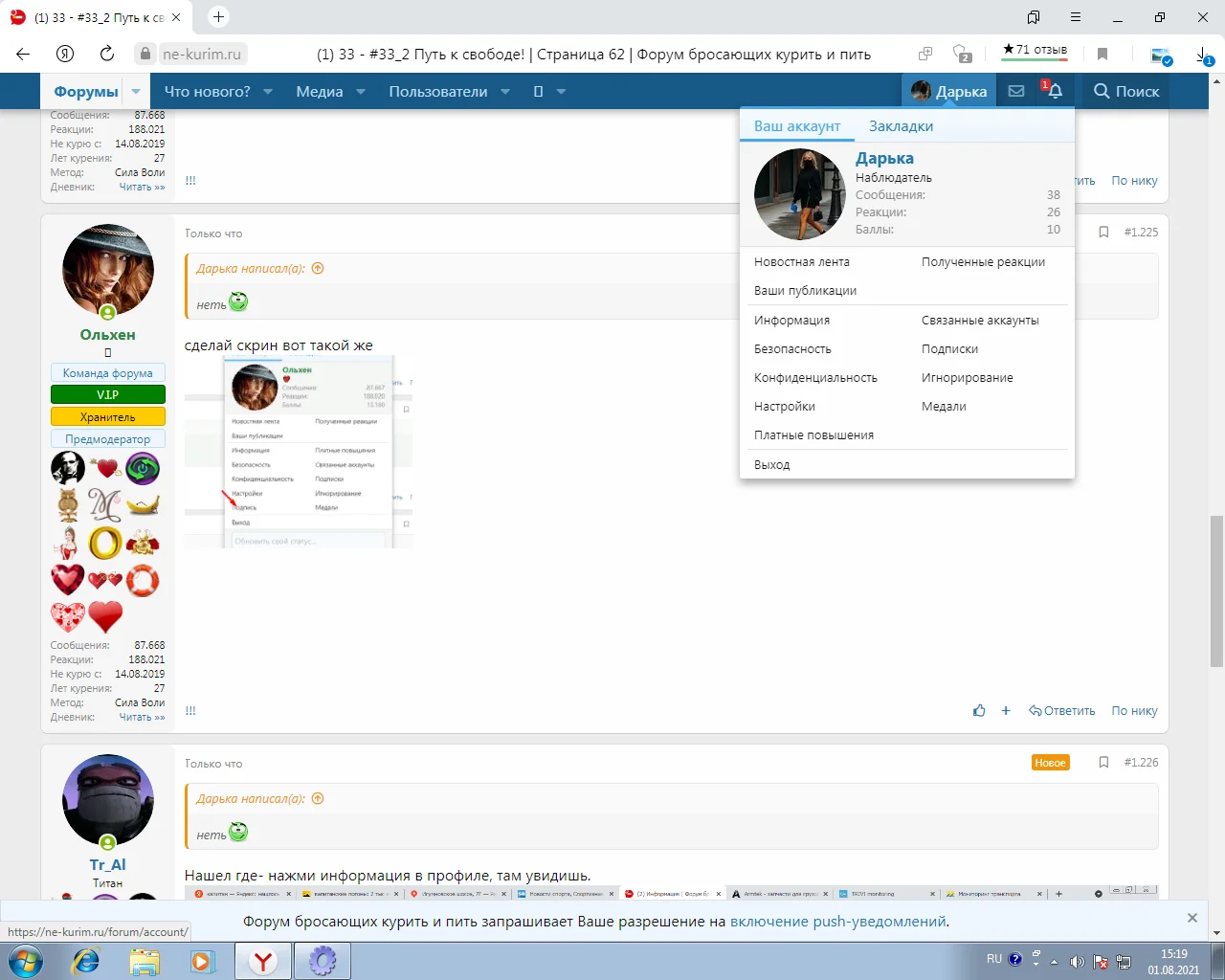This screenshot has width=1225, height=980.
Task: Open the browser downloads arrow
Action: pyautogui.click(x=1204, y=56)
